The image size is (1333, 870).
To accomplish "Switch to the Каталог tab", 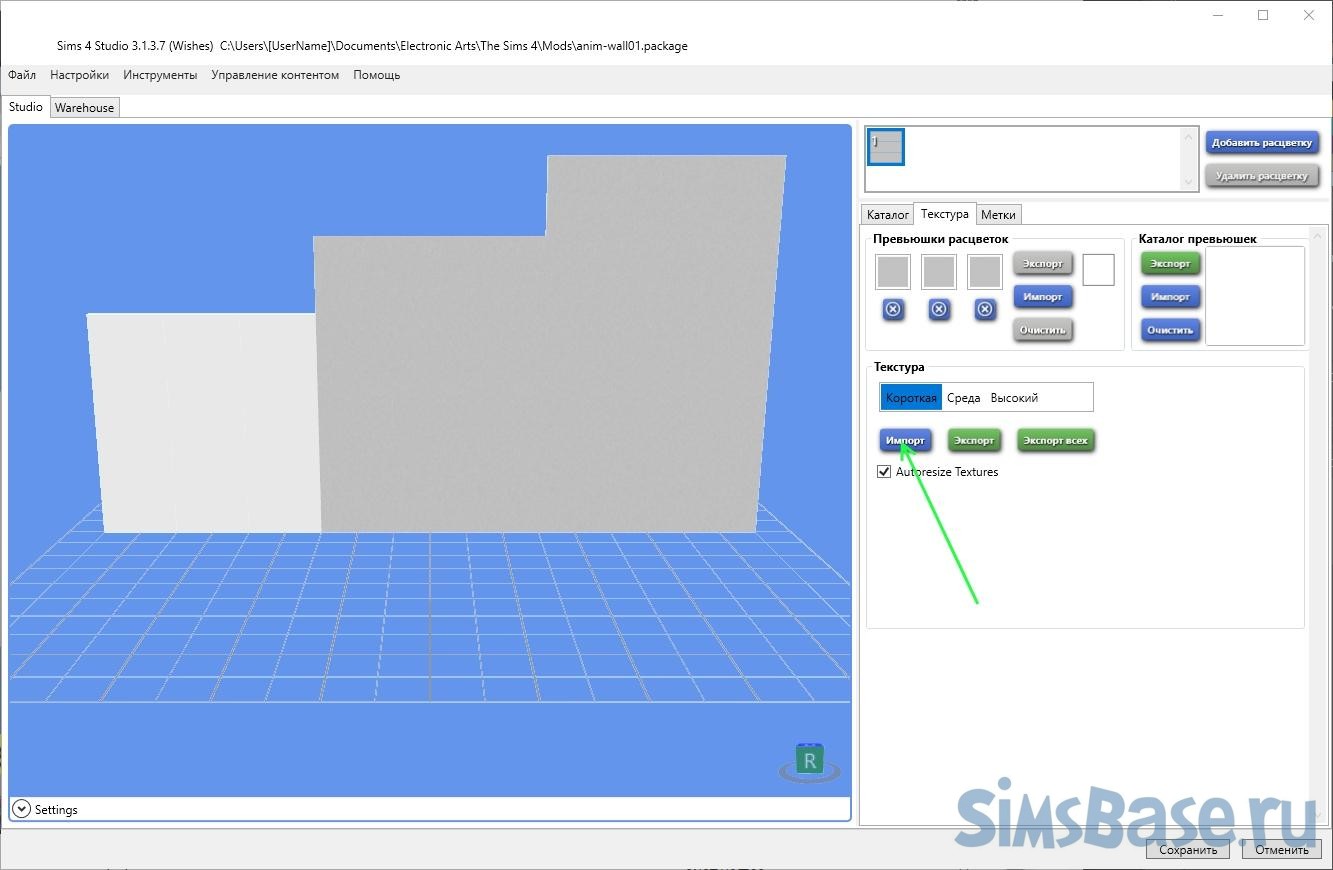I will click(x=887, y=215).
